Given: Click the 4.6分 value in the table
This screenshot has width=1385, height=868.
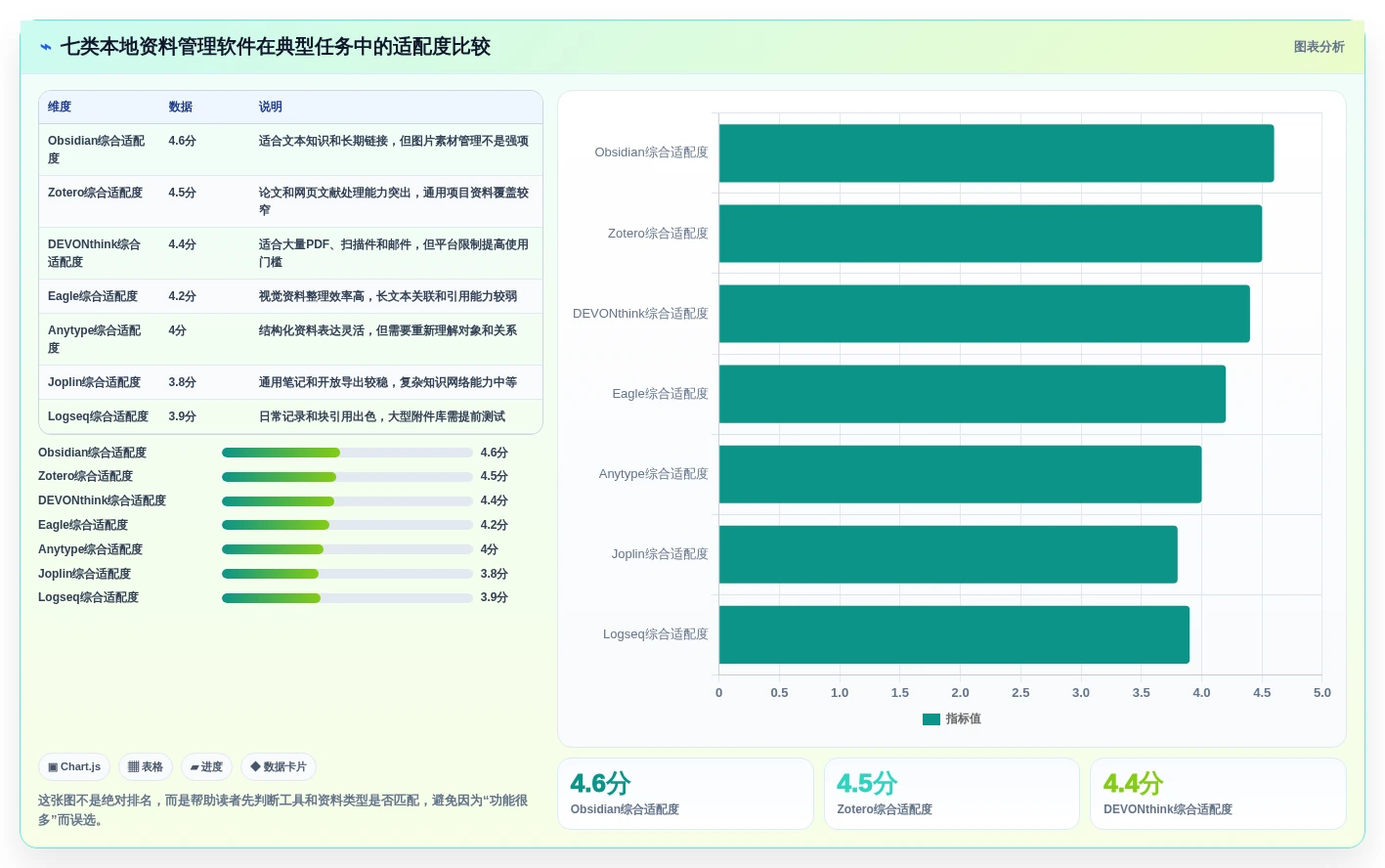Looking at the screenshot, I should point(182,141).
